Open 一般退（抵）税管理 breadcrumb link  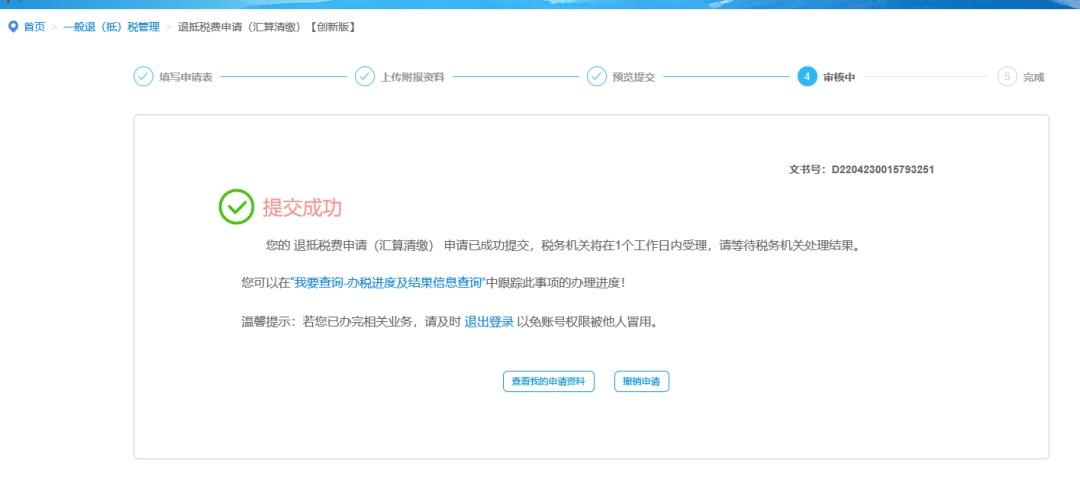[111, 27]
